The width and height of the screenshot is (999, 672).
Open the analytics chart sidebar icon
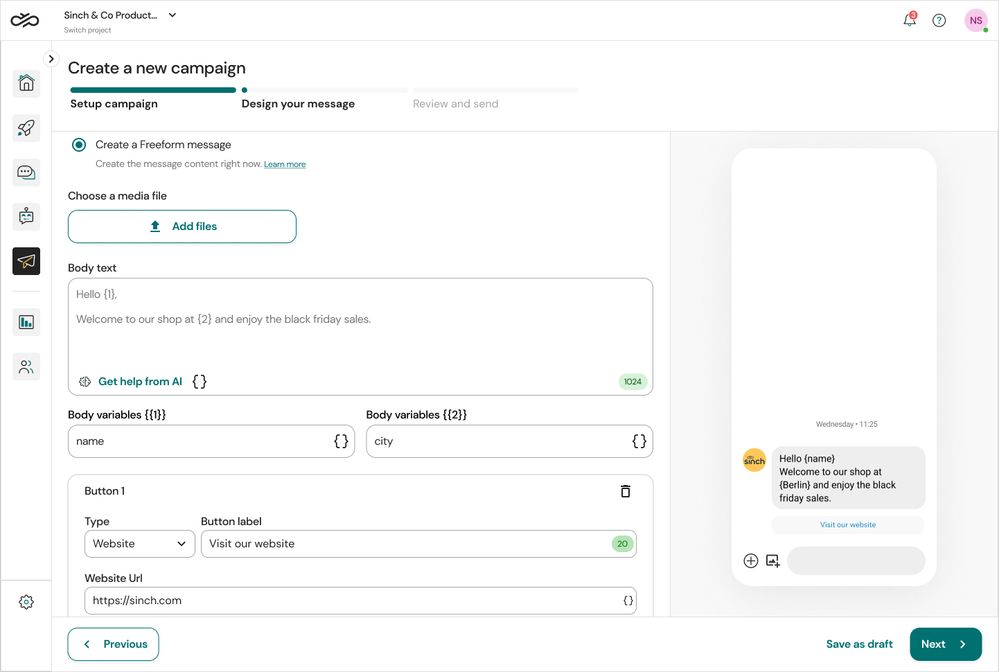tap(26, 322)
